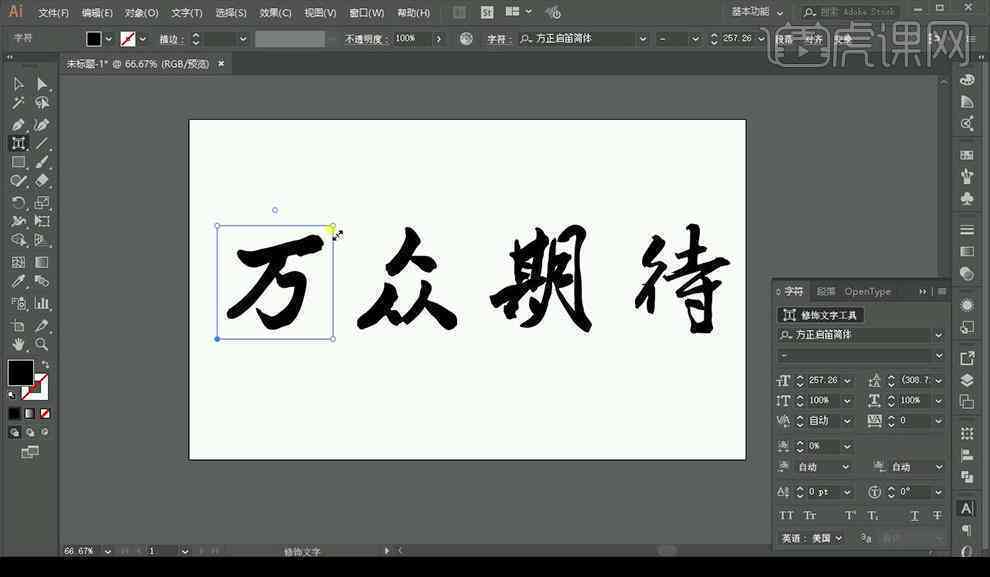
Task: Select the Selection tool arrow
Action: click(18, 84)
